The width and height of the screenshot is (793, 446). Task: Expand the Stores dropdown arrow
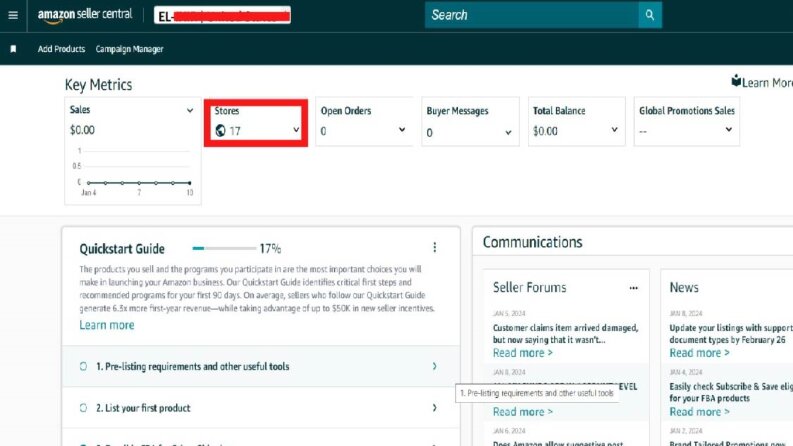pyautogui.click(x=296, y=130)
